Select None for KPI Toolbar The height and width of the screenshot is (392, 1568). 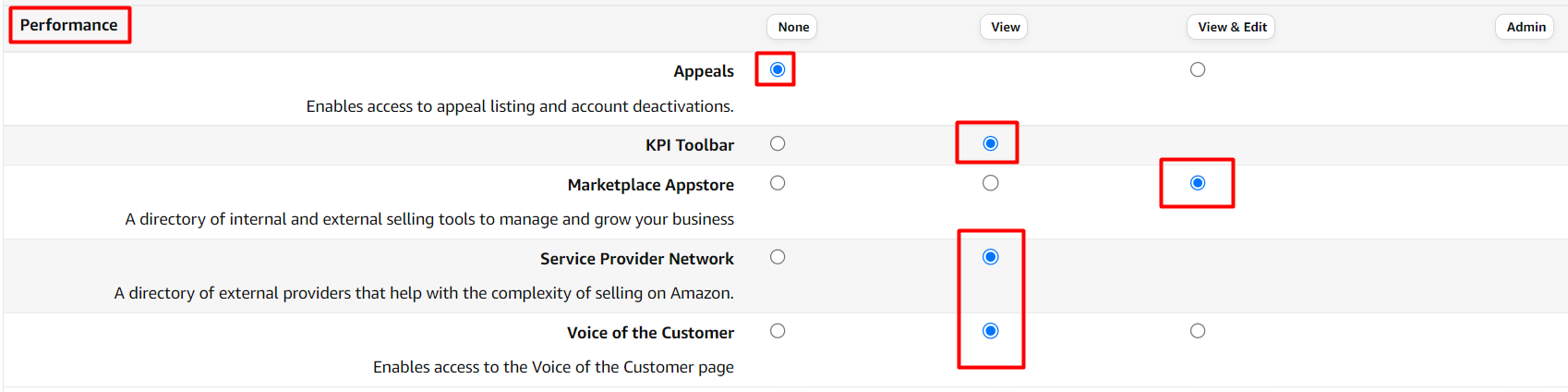[x=778, y=143]
